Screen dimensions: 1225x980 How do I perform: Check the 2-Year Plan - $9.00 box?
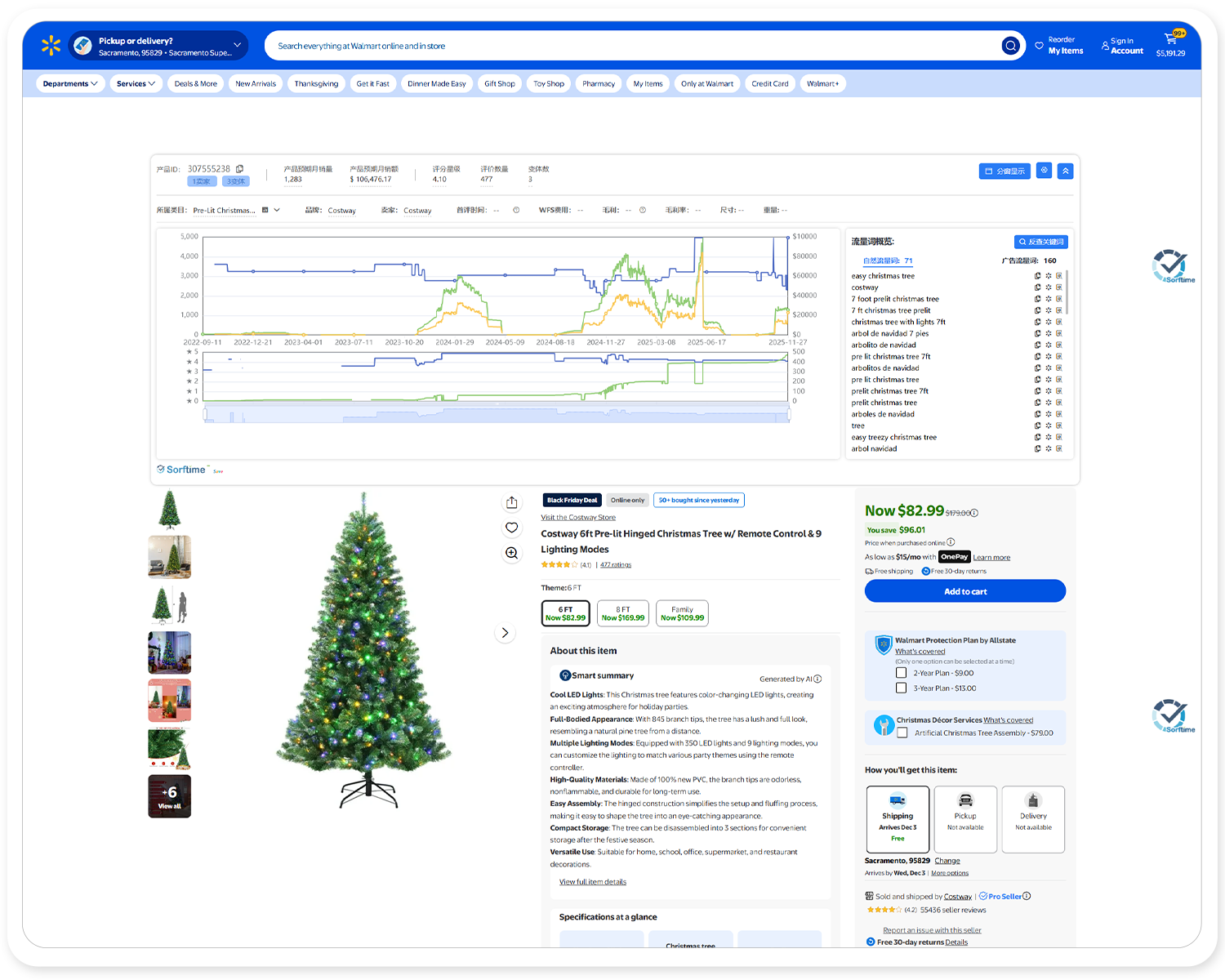902,673
